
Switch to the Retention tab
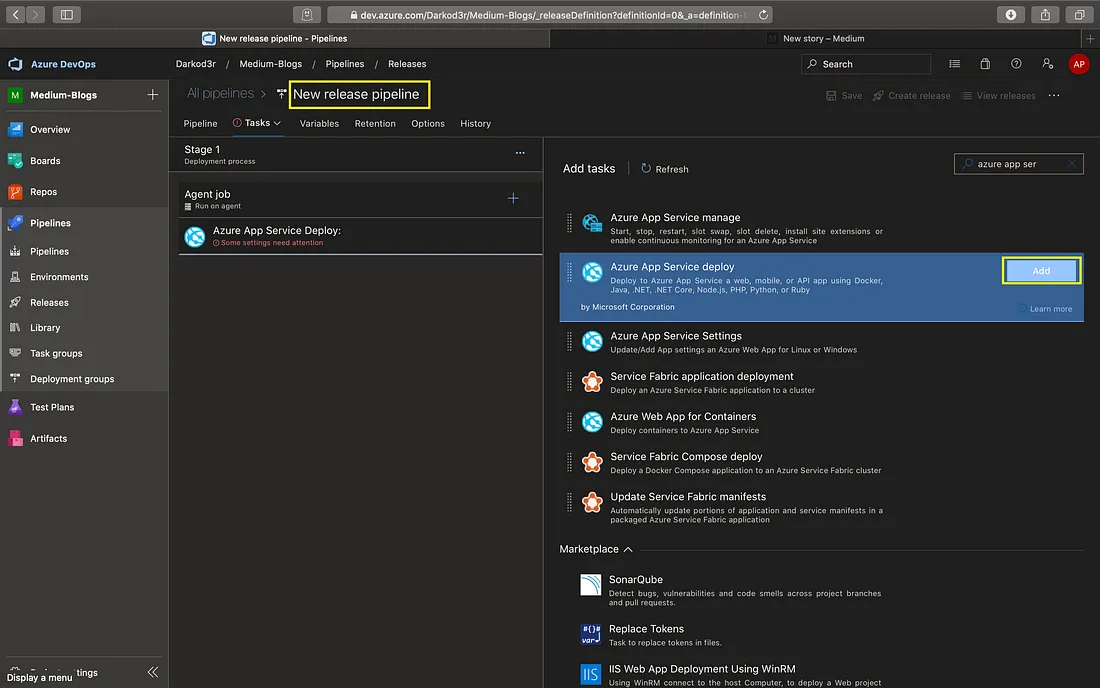pos(375,123)
